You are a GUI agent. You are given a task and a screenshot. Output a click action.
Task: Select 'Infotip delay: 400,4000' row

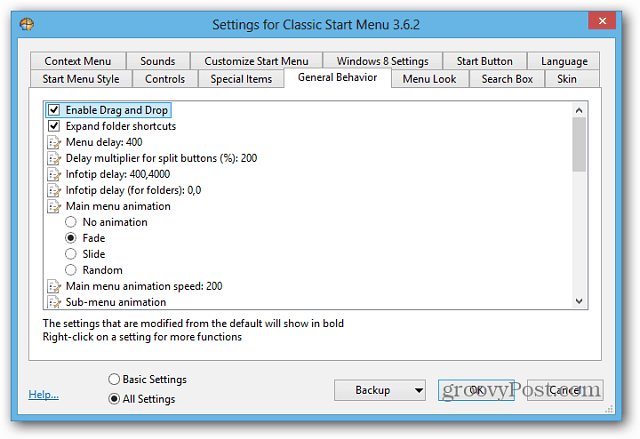coord(118,174)
